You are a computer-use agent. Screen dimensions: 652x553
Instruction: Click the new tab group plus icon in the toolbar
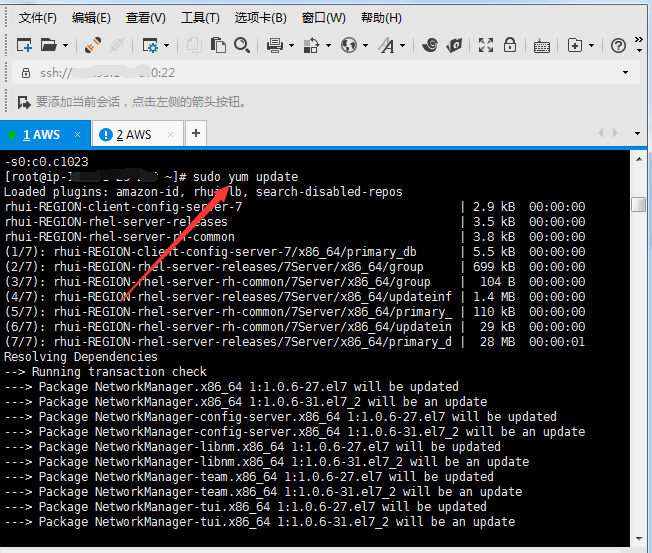pos(575,45)
